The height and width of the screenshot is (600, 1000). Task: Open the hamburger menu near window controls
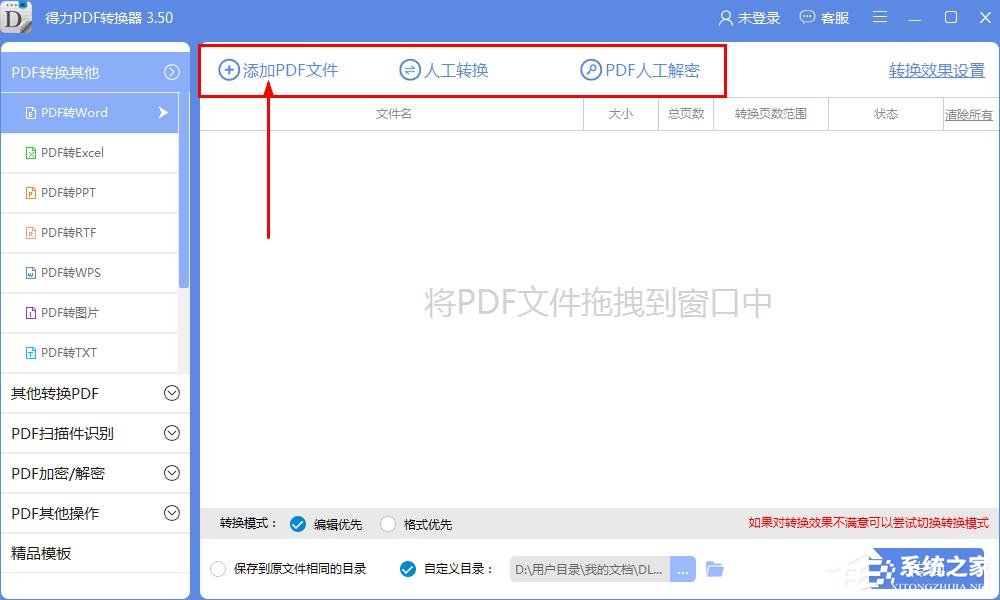879,17
